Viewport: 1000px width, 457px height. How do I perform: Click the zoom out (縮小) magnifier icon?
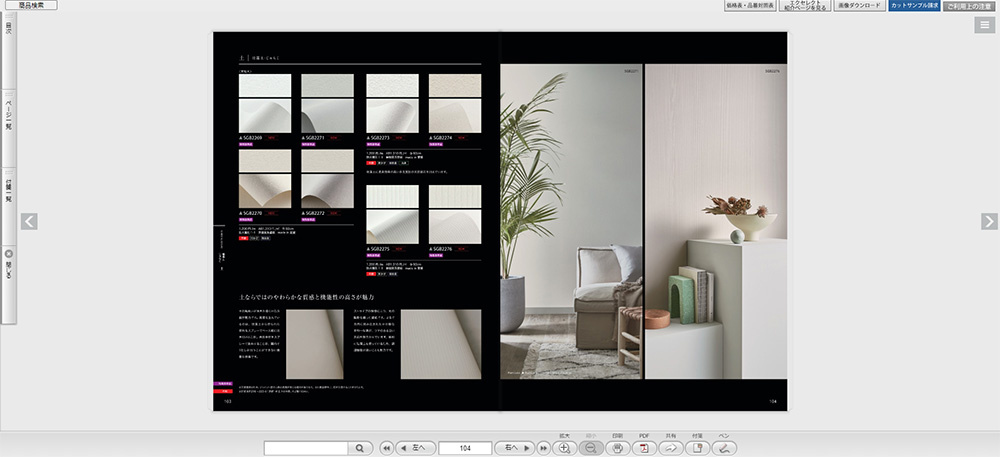coord(591,448)
